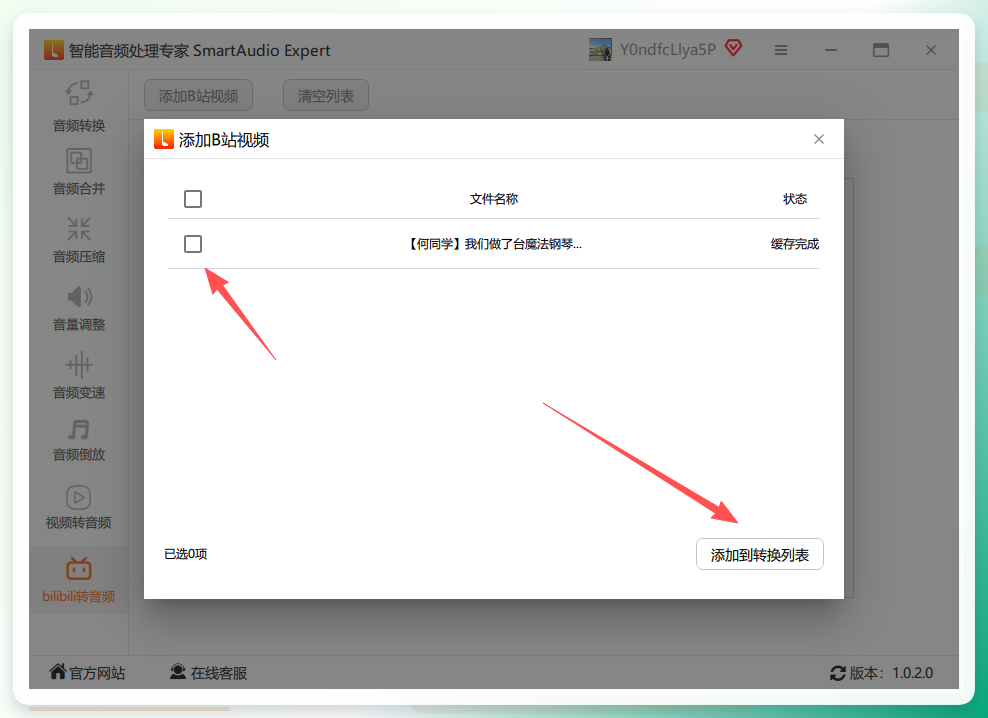The image size is (988, 718).
Task: Click the SmartAudio Expert app logo
Action: tap(54, 50)
